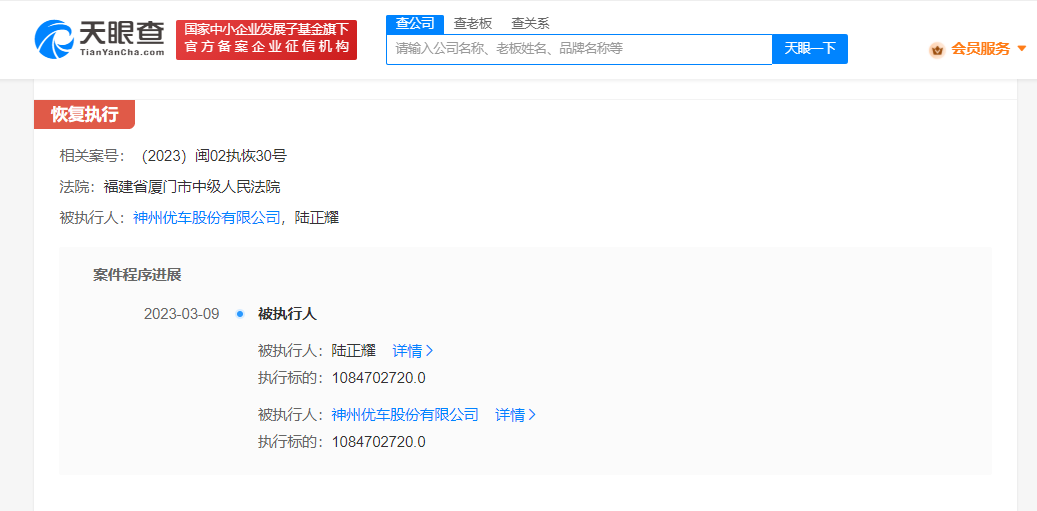This screenshot has height=511, width=1037.
Task: Open 神州优车股份有限公司 link in 被执行人 header line
Action: (207, 218)
